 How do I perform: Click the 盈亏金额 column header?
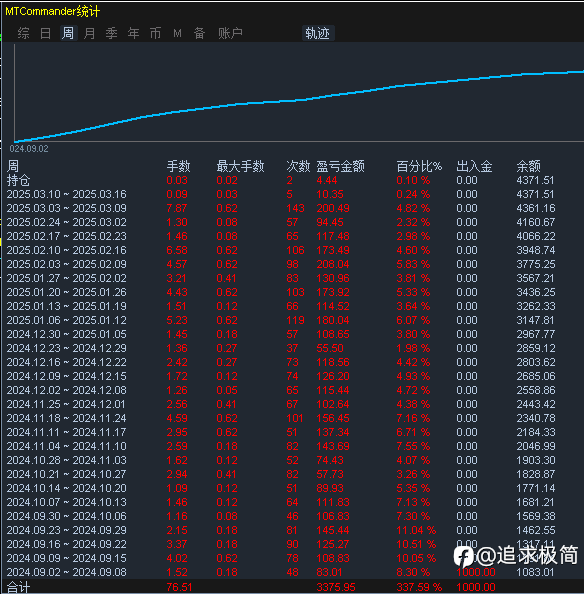[x=340, y=166]
